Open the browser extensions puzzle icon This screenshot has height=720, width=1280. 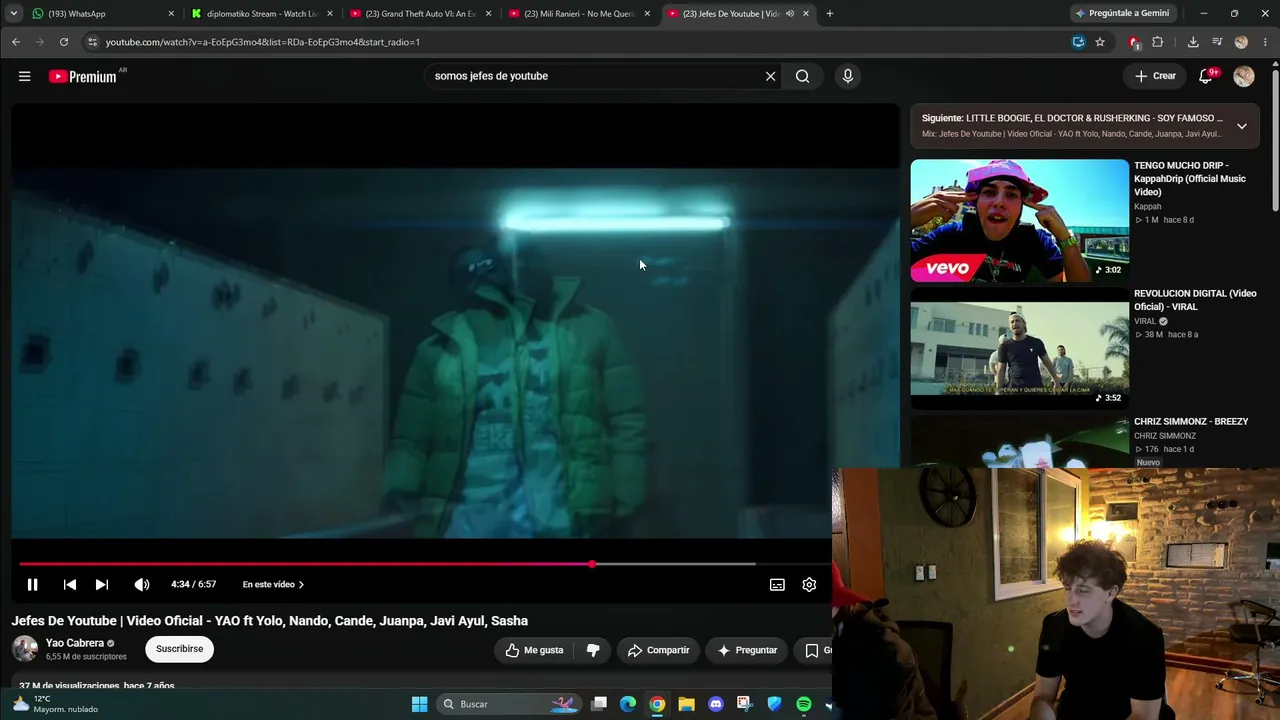1158,42
